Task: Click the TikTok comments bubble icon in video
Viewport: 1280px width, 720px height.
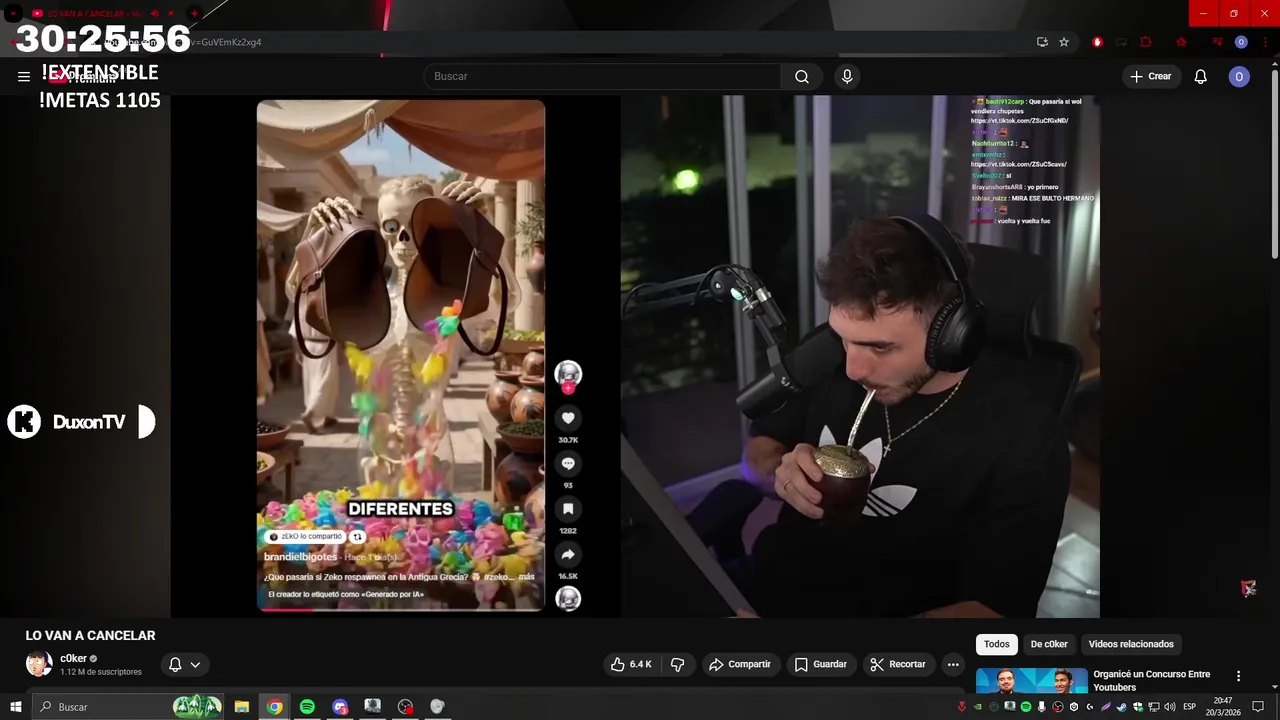Action: [x=568, y=463]
